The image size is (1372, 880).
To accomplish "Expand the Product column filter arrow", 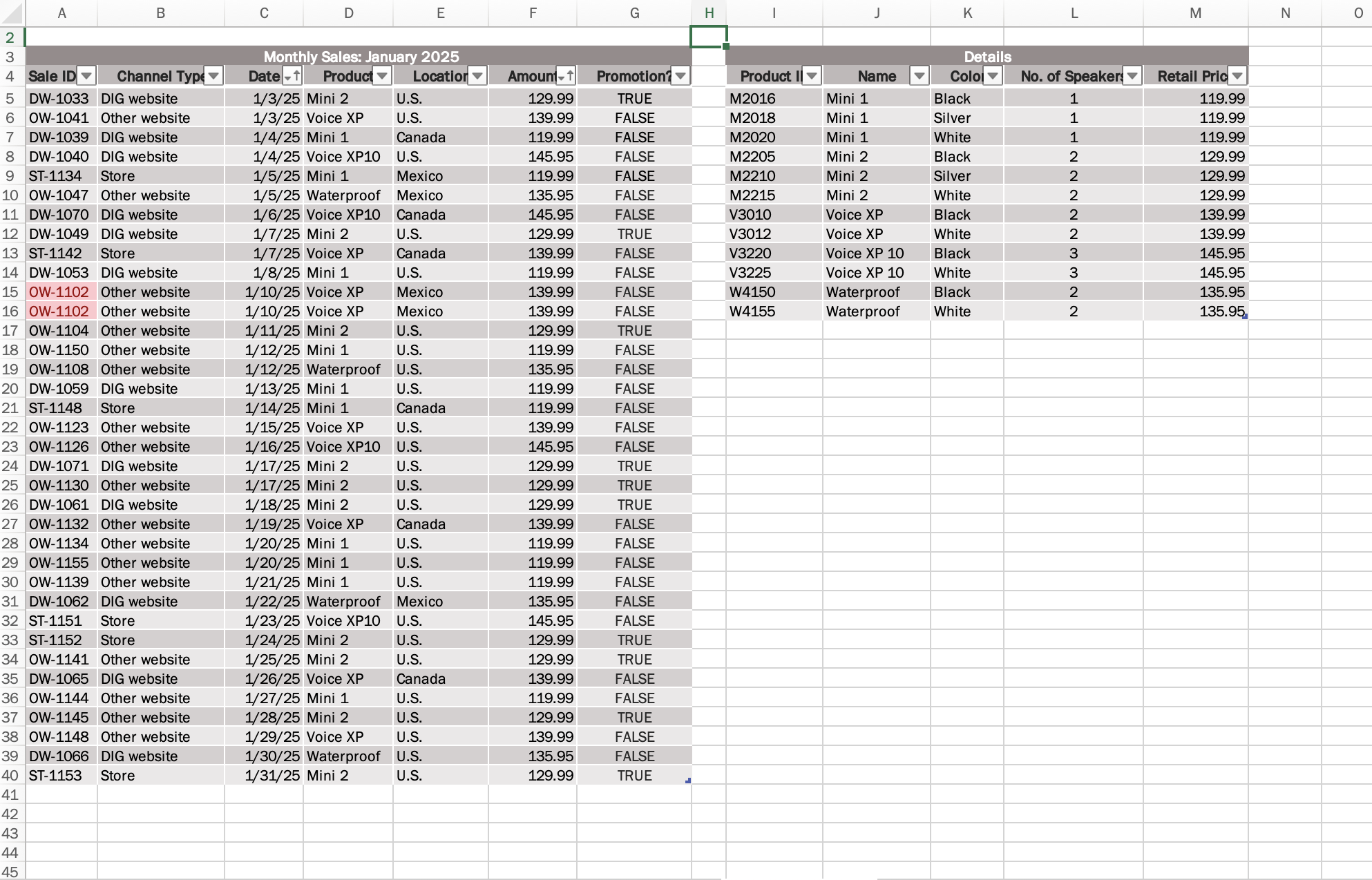I will (382, 76).
